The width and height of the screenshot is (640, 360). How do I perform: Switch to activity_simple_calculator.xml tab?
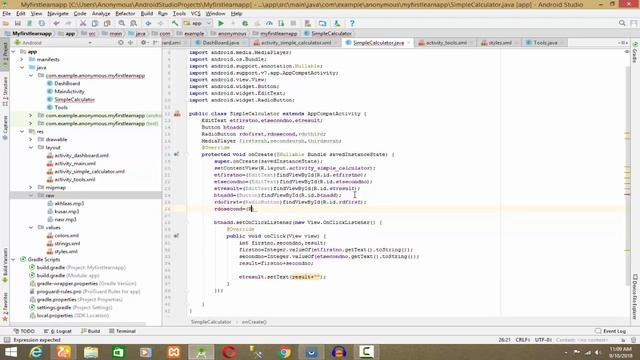[x=296, y=42]
